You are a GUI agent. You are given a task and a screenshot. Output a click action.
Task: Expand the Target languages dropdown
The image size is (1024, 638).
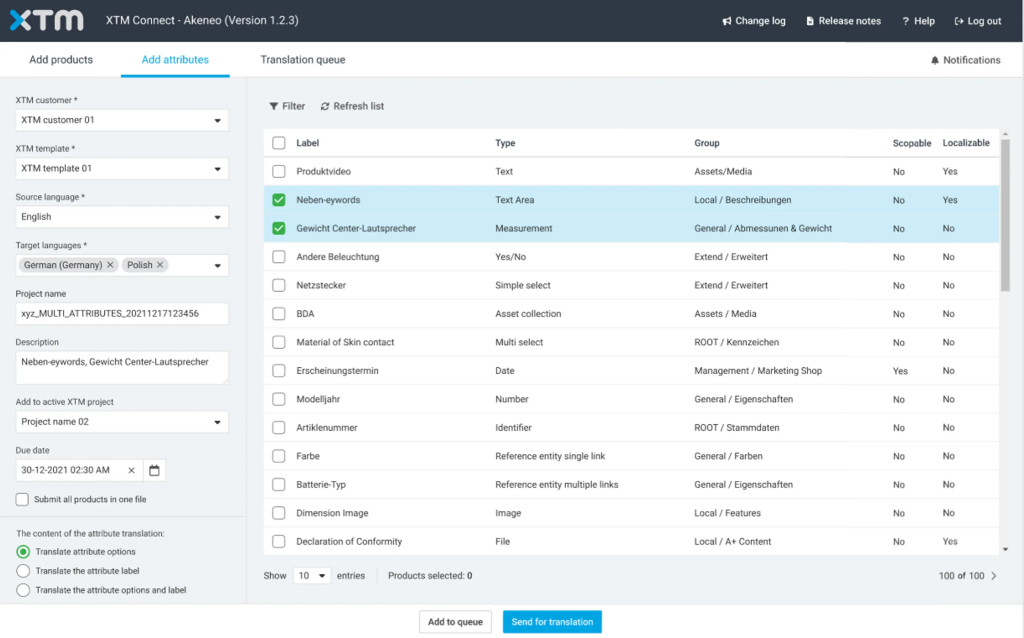point(217,265)
